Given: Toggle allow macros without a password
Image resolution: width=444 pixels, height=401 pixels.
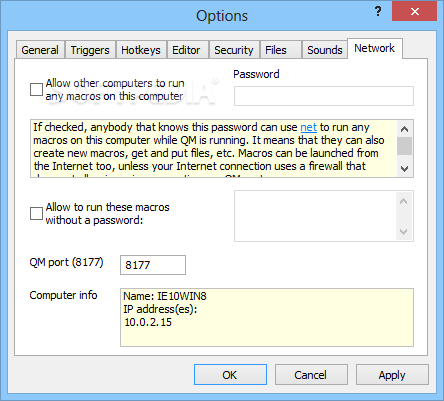Looking at the screenshot, I should (36, 213).
